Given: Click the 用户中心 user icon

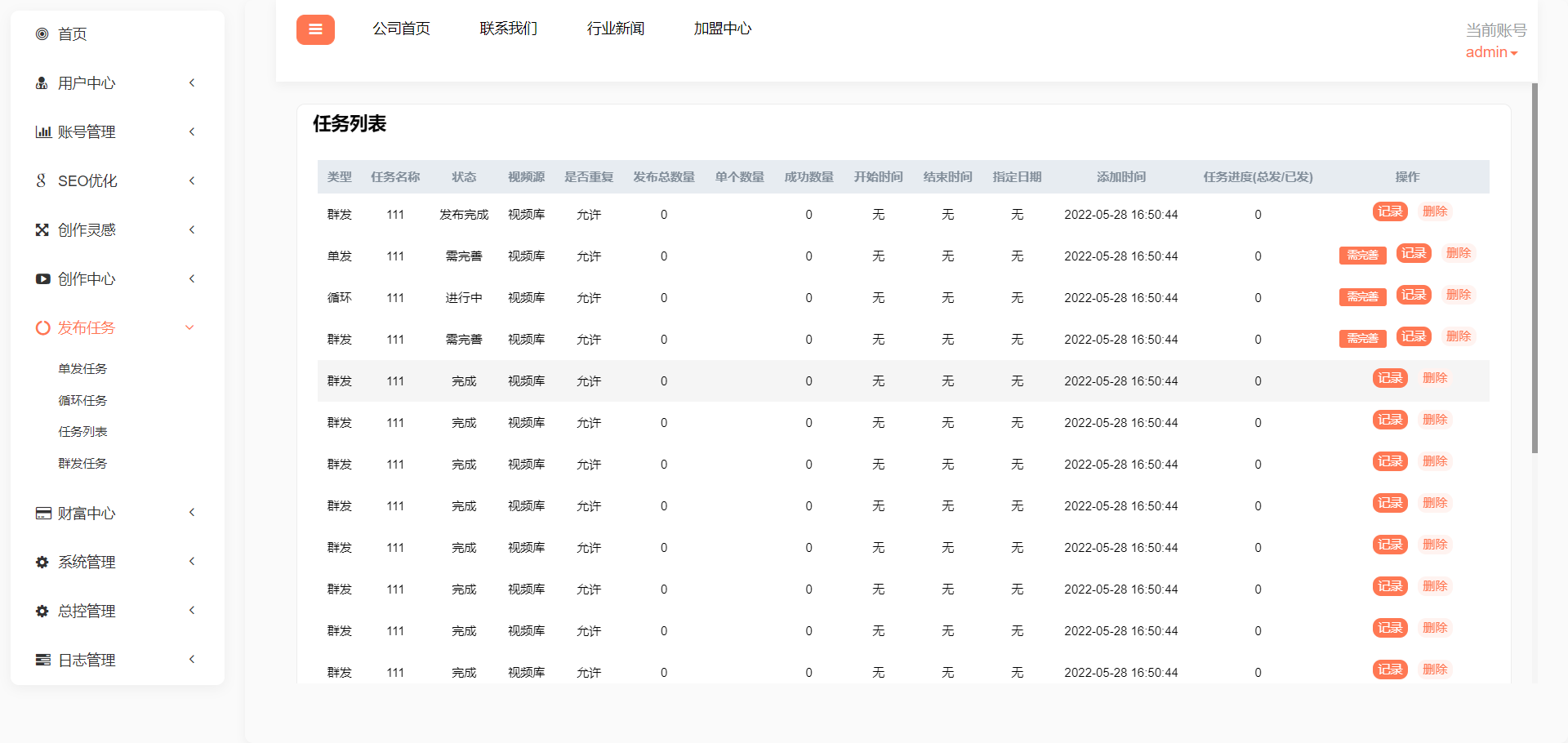Looking at the screenshot, I should point(42,83).
